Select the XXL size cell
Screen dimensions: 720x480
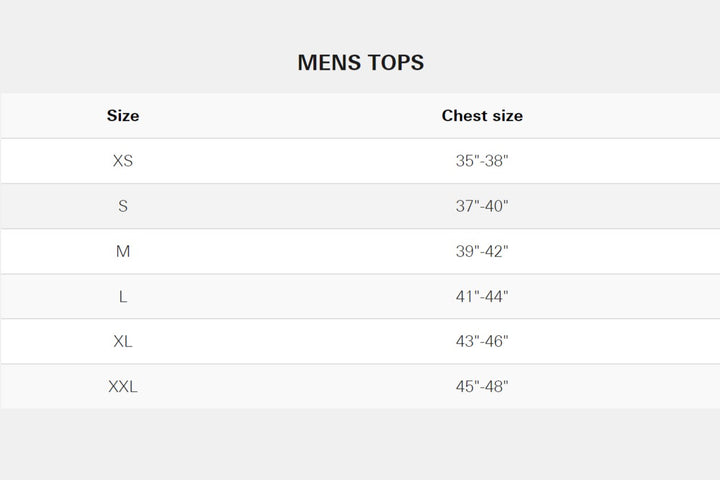point(123,386)
